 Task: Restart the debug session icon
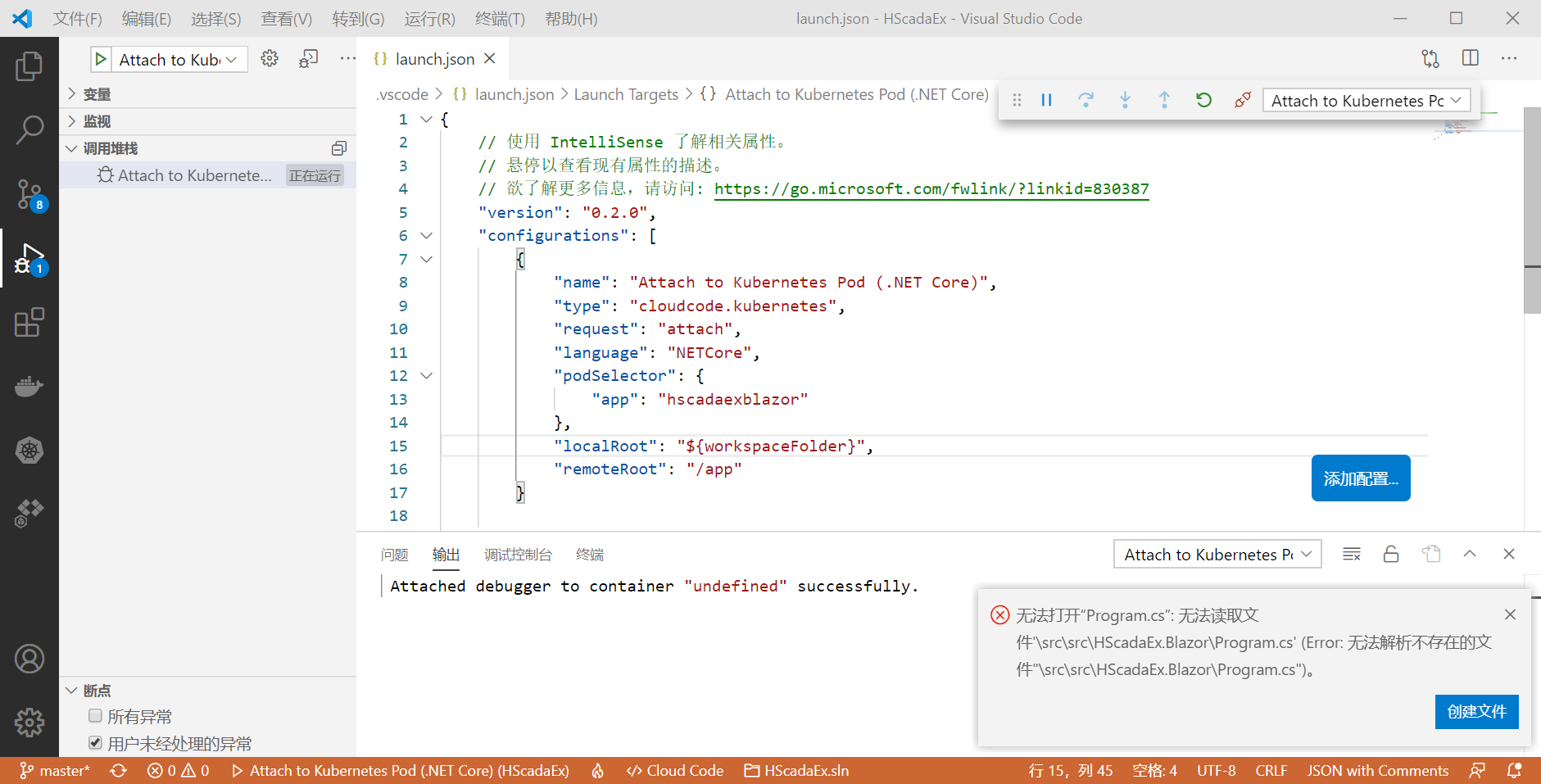pos(1203,100)
